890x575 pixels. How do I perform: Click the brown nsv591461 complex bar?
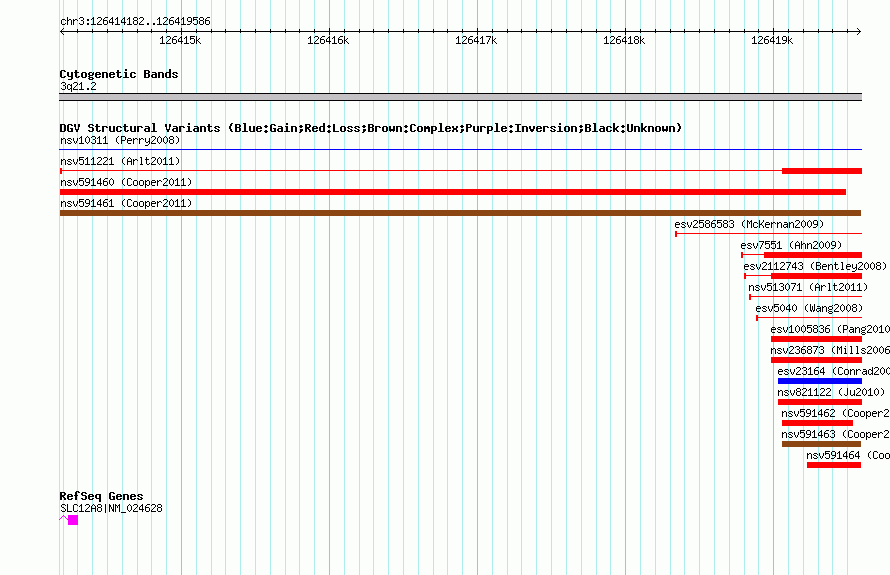pyautogui.click(x=460, y=213)
